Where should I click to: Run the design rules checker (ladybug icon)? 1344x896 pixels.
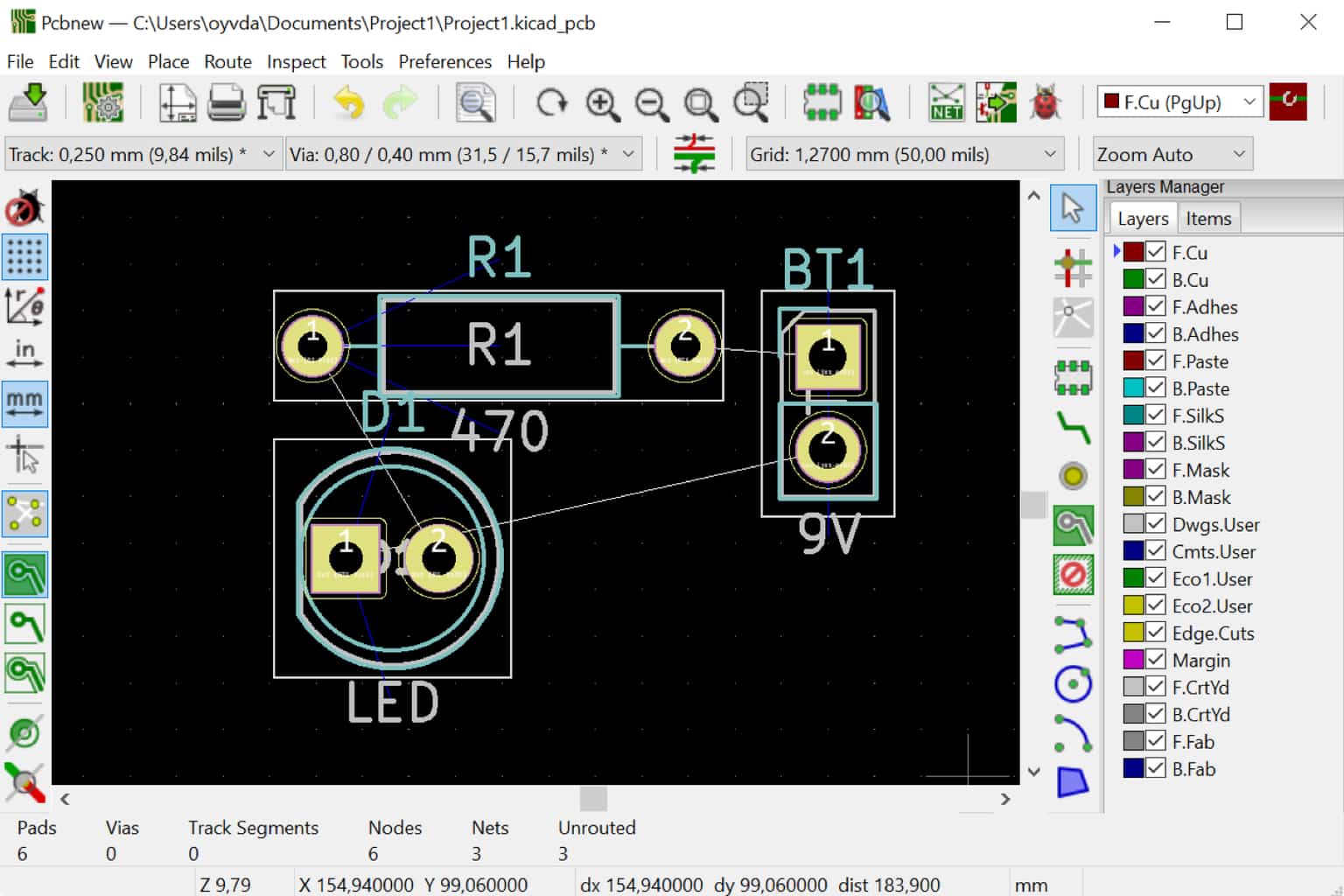coord(1046,101)
